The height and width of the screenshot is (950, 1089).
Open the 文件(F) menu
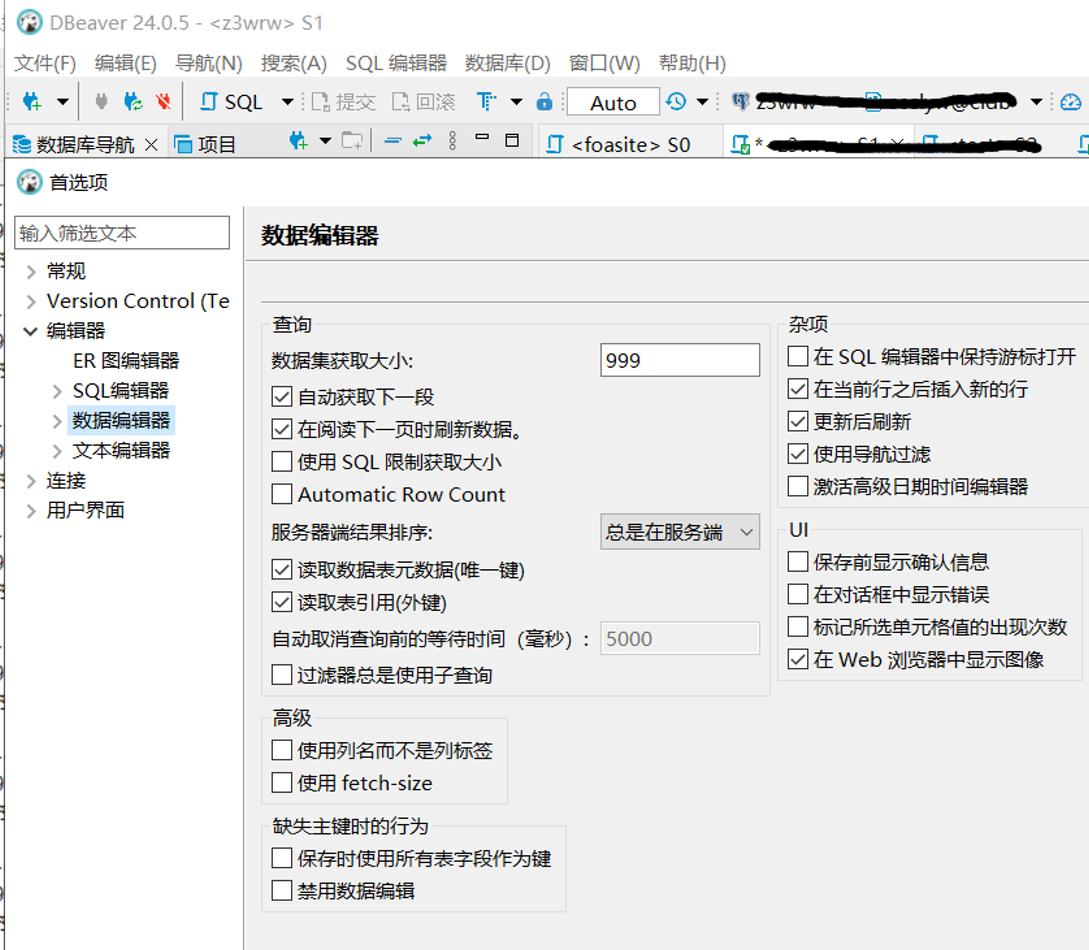[45, 63]
